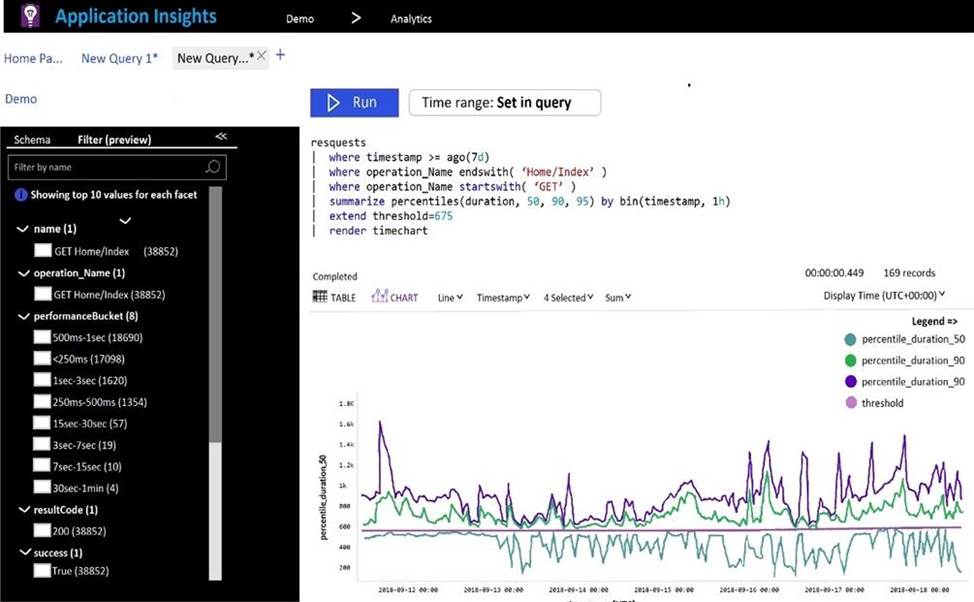Check the <250ms performance bucket
Viewport: 974px width, 602px height.
pos(42,359)
